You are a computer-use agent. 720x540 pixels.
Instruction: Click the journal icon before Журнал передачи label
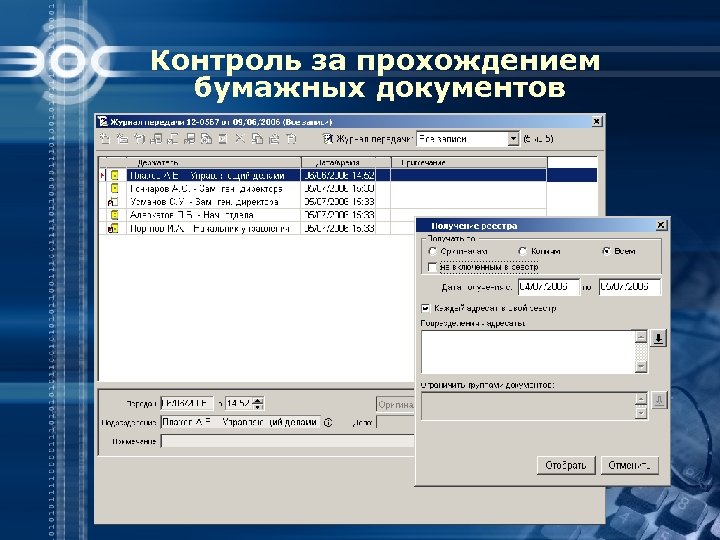coord(327,138)
